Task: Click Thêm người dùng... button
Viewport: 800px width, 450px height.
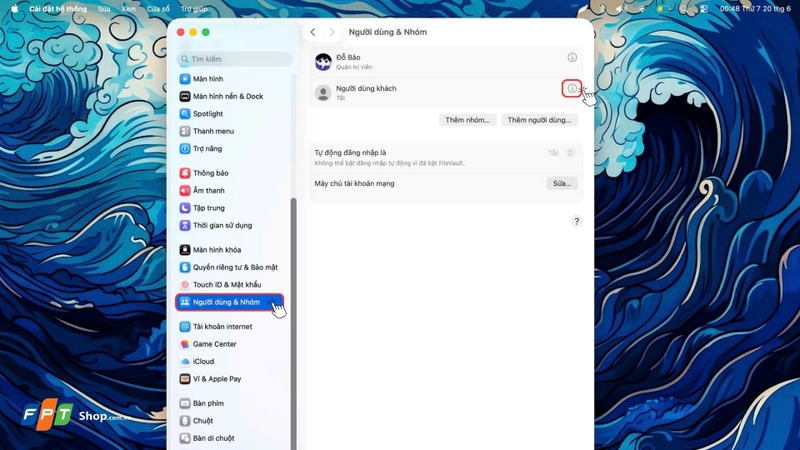Action: [539, 120]
